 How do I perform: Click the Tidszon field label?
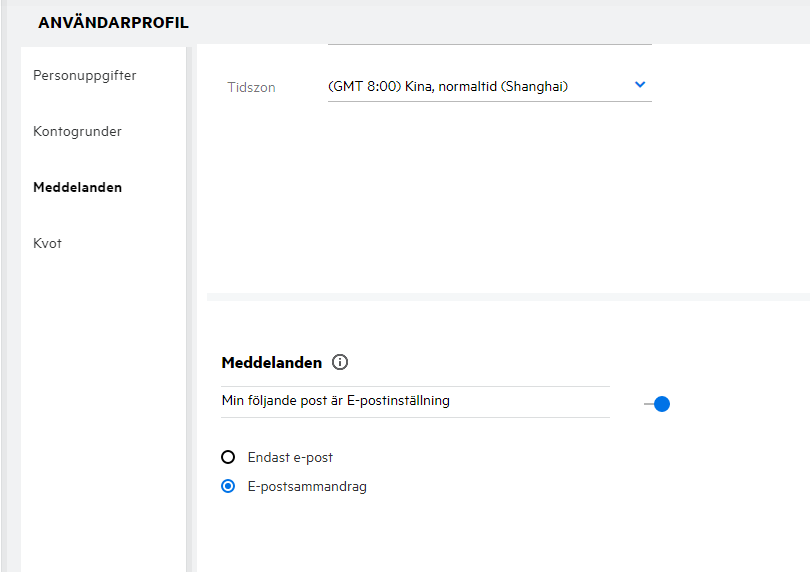point(251,87)
